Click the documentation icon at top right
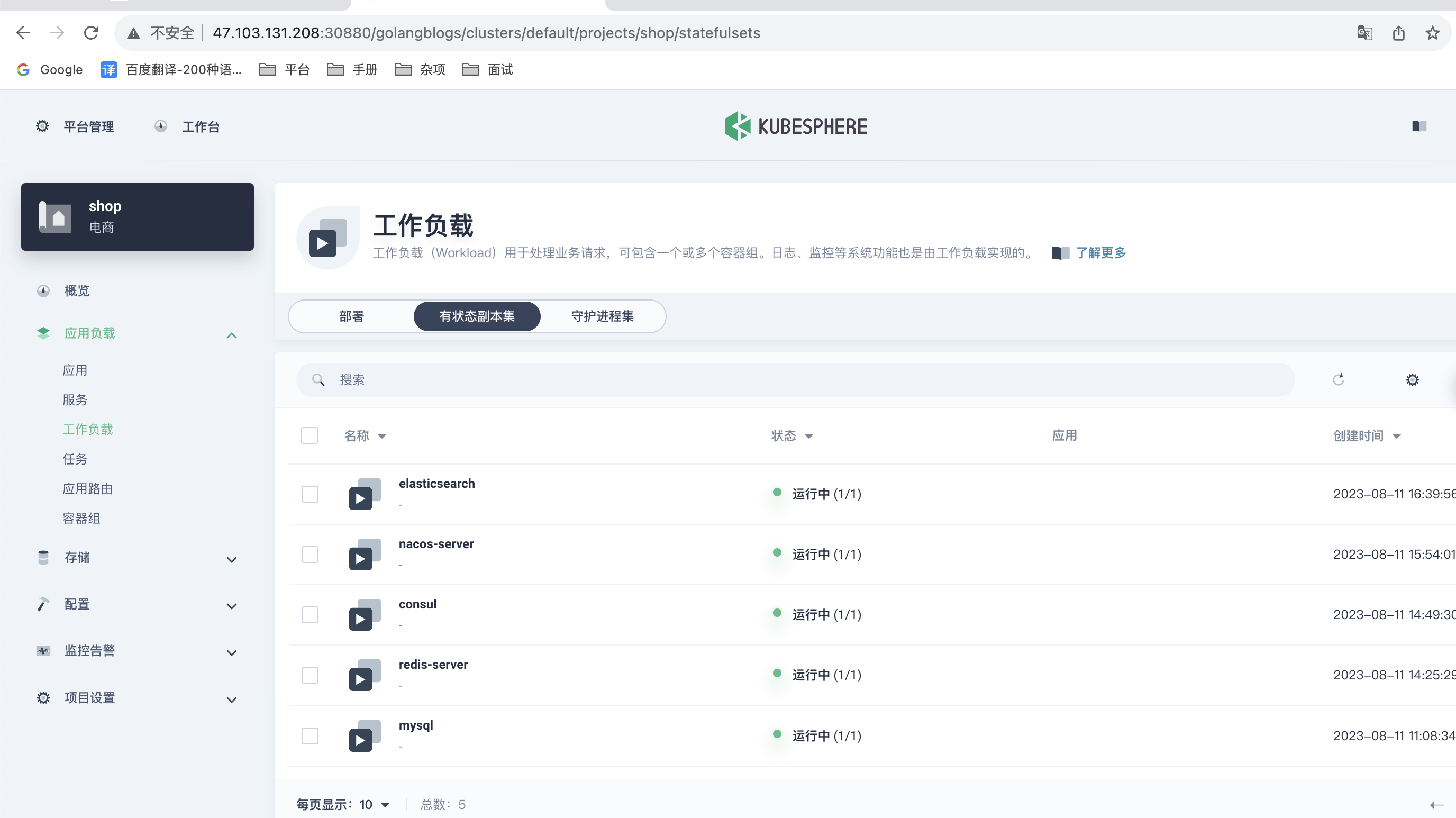This screenshot has width=1456, height=818. 1419,126
